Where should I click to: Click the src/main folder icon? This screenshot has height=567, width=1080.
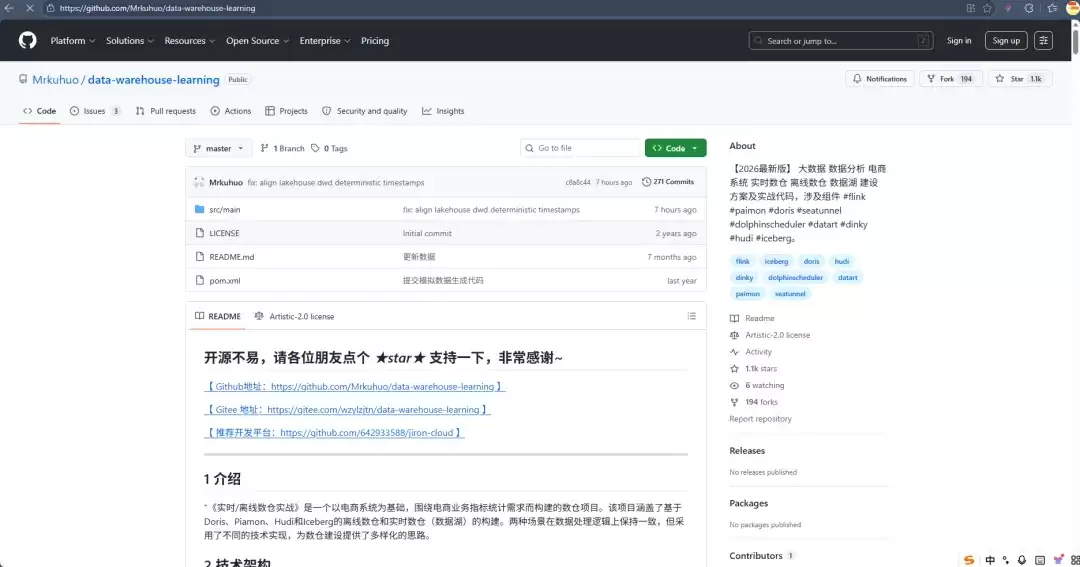click(x=199, y=210)
